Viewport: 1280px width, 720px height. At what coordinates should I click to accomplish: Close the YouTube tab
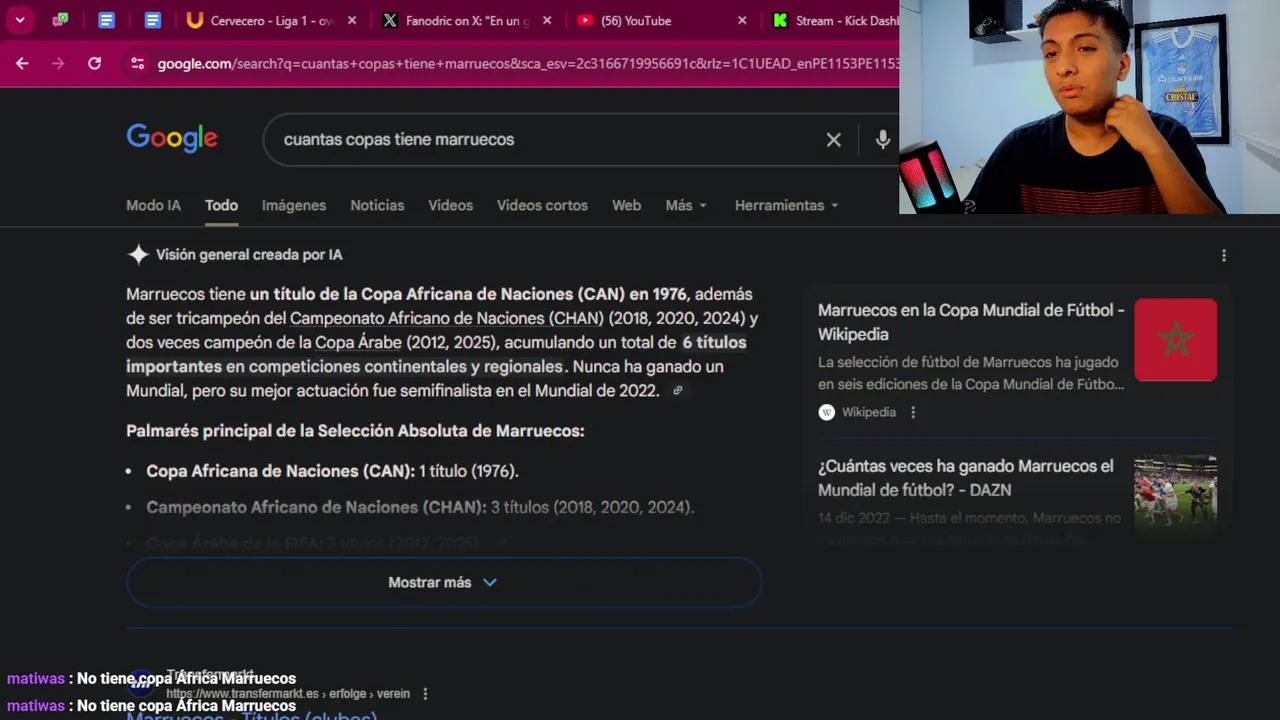(x=742, y=20)
